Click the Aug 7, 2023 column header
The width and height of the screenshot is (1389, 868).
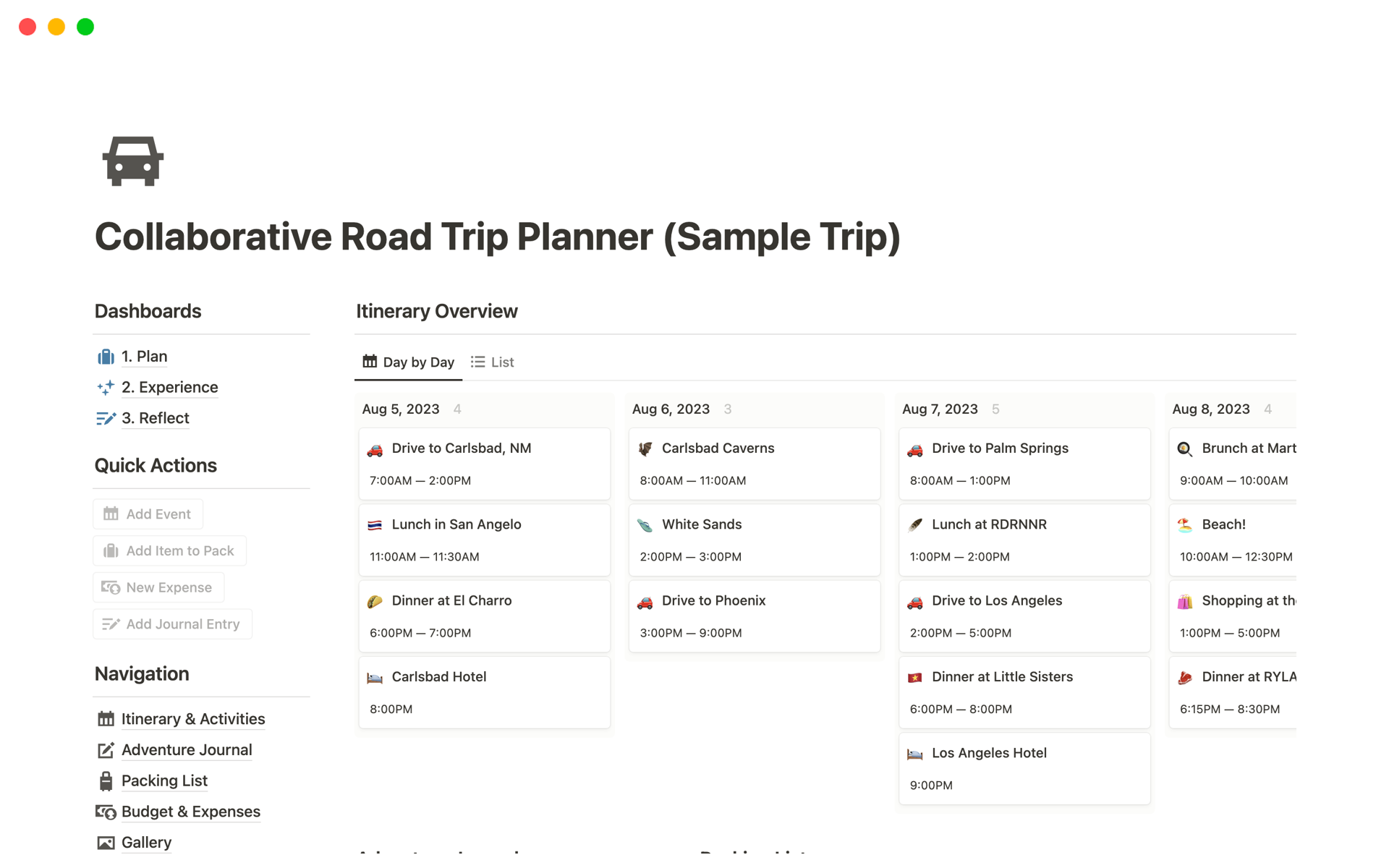pos(940,409)
